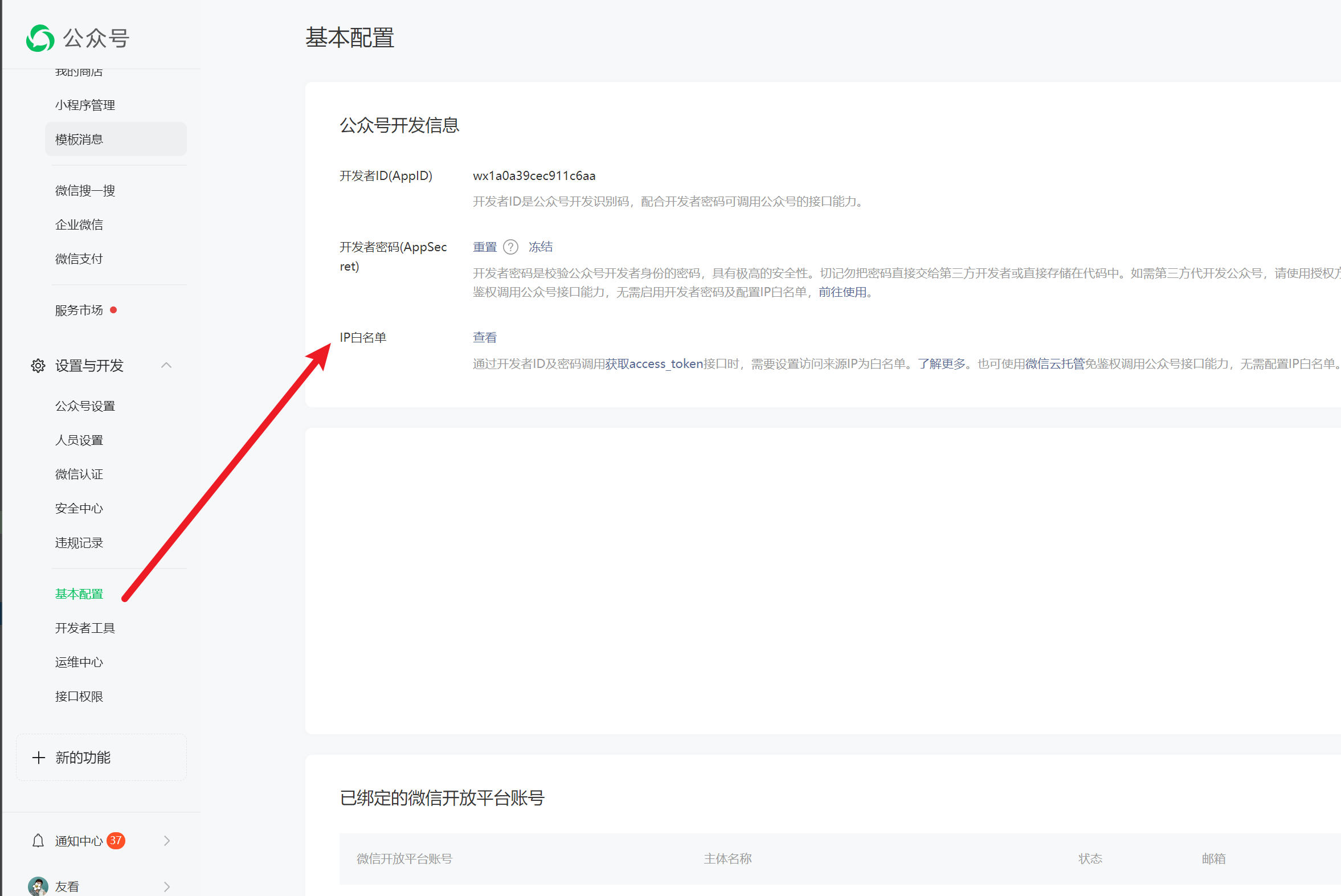The width and height of the screenshot is (1341, 896).
Task: Click the 37 notification badge
Action: [x=116, y=841]
